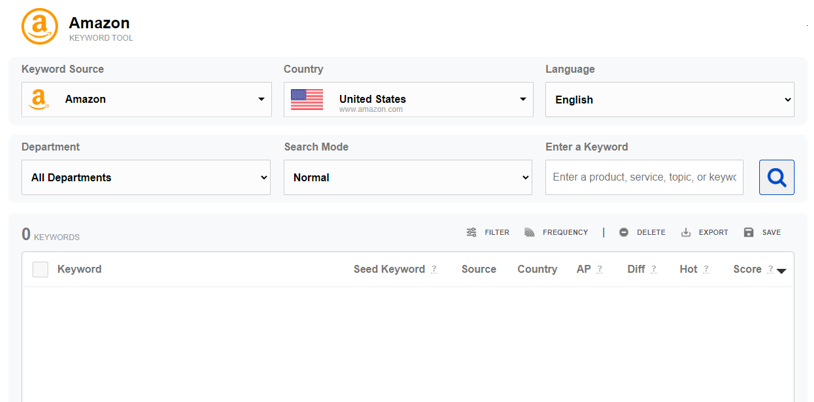Open the Search Mode dropdown set to Normal
This screenshot has width=814, height=402.
click(x=408, y=177)
